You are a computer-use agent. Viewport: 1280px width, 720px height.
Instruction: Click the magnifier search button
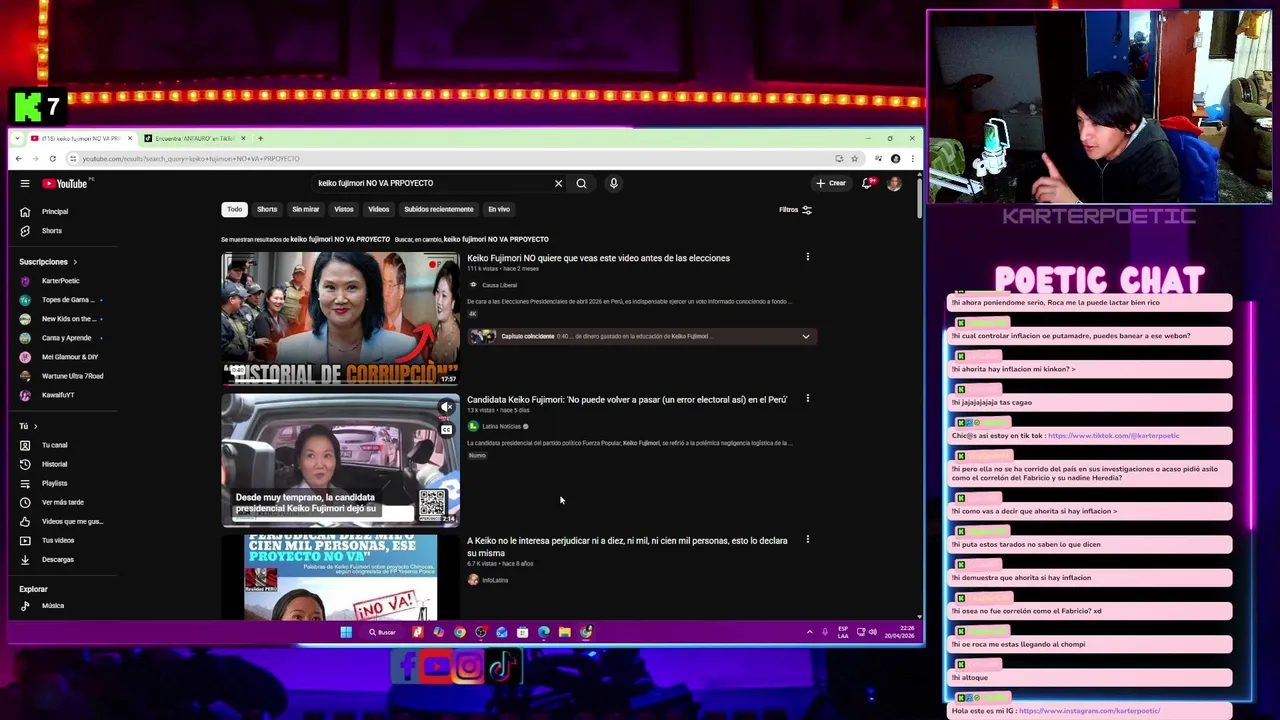581,183
